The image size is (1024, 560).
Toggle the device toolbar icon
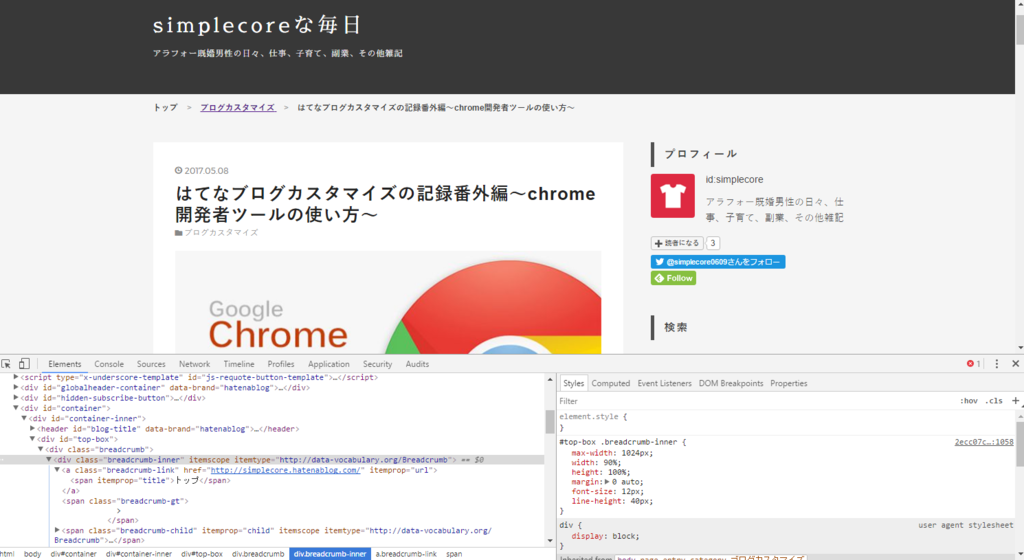(x=24, y=364)
